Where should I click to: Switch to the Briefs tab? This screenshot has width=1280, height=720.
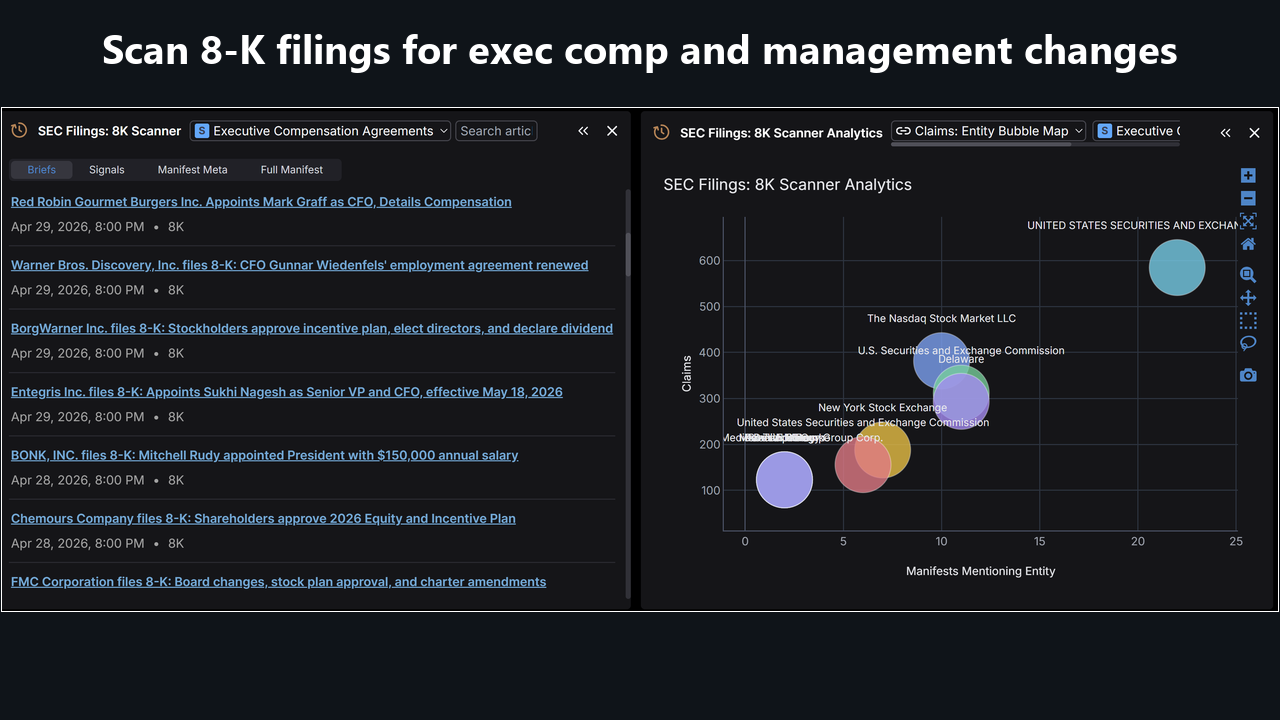coord(42,170)
